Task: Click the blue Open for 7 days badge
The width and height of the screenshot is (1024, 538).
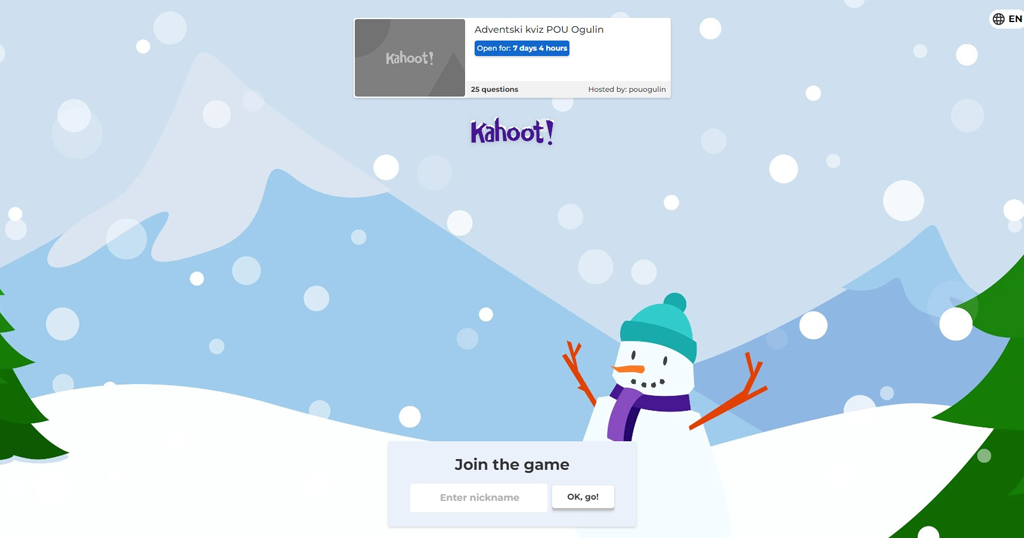Action: (522, 48)
